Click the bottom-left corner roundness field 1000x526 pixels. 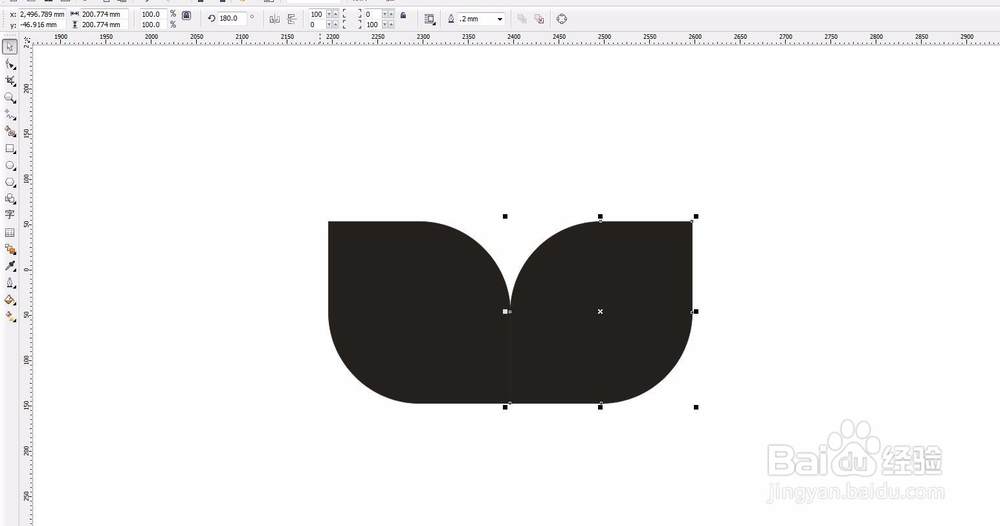coord(317,24)
